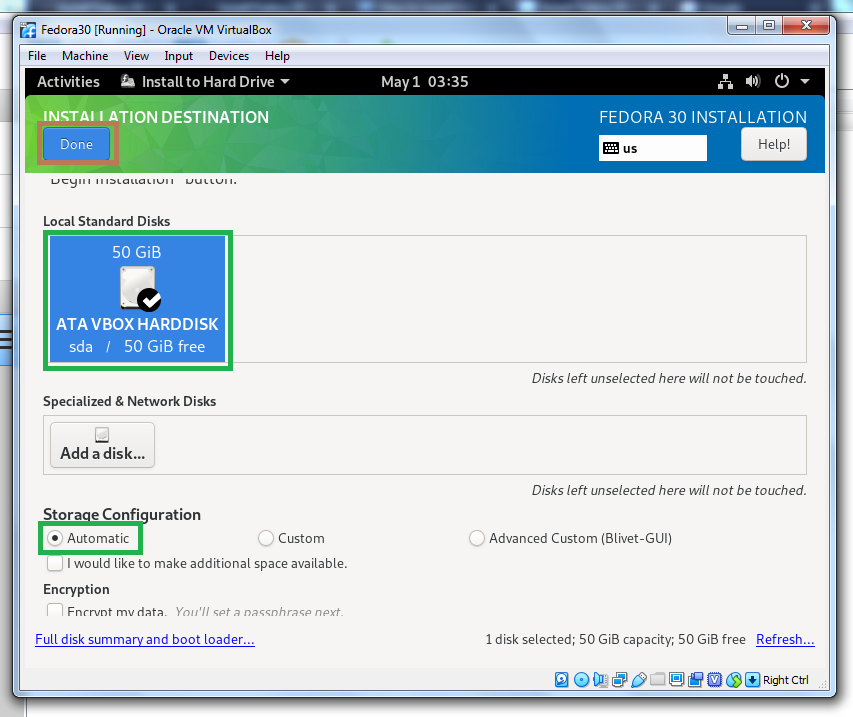Click the Done button
This screenshot has height=717, width=853.
(76, 144)
